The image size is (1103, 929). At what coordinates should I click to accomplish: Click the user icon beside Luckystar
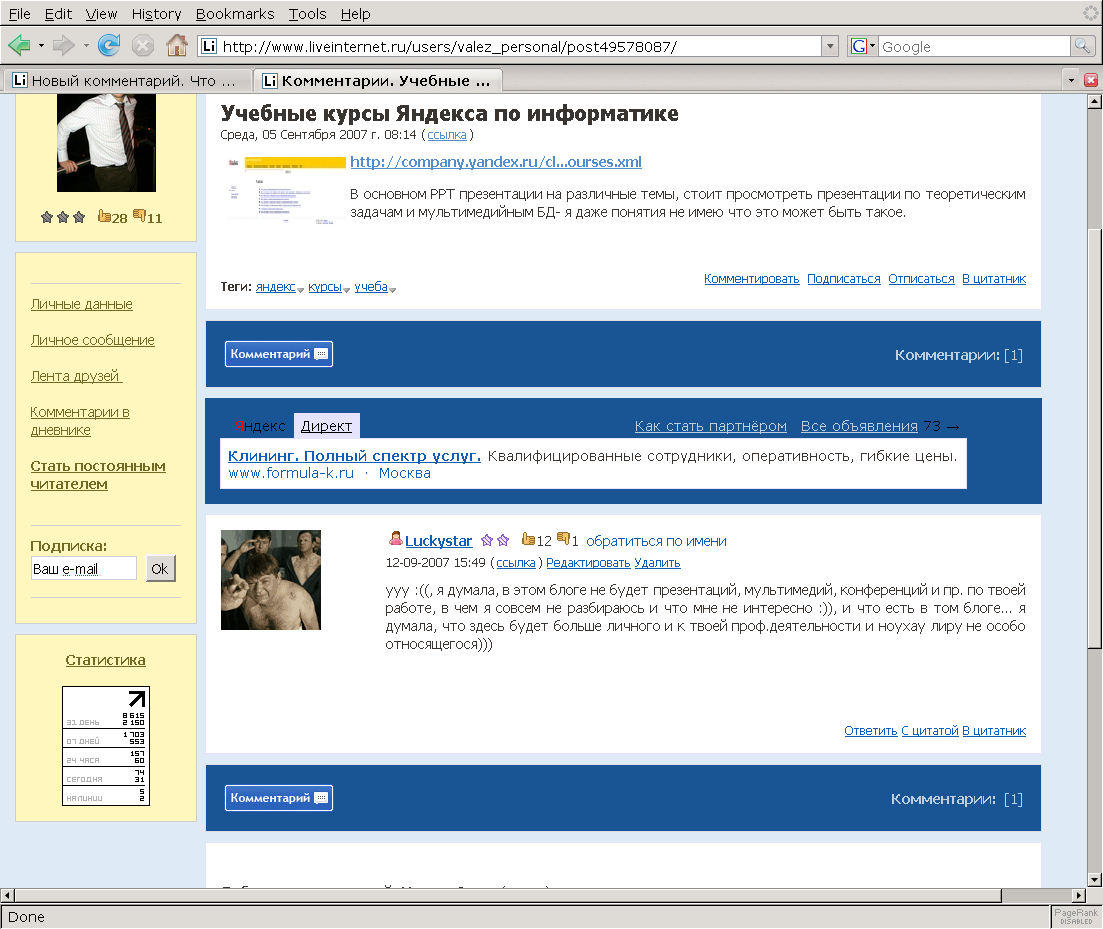[395, 539]
